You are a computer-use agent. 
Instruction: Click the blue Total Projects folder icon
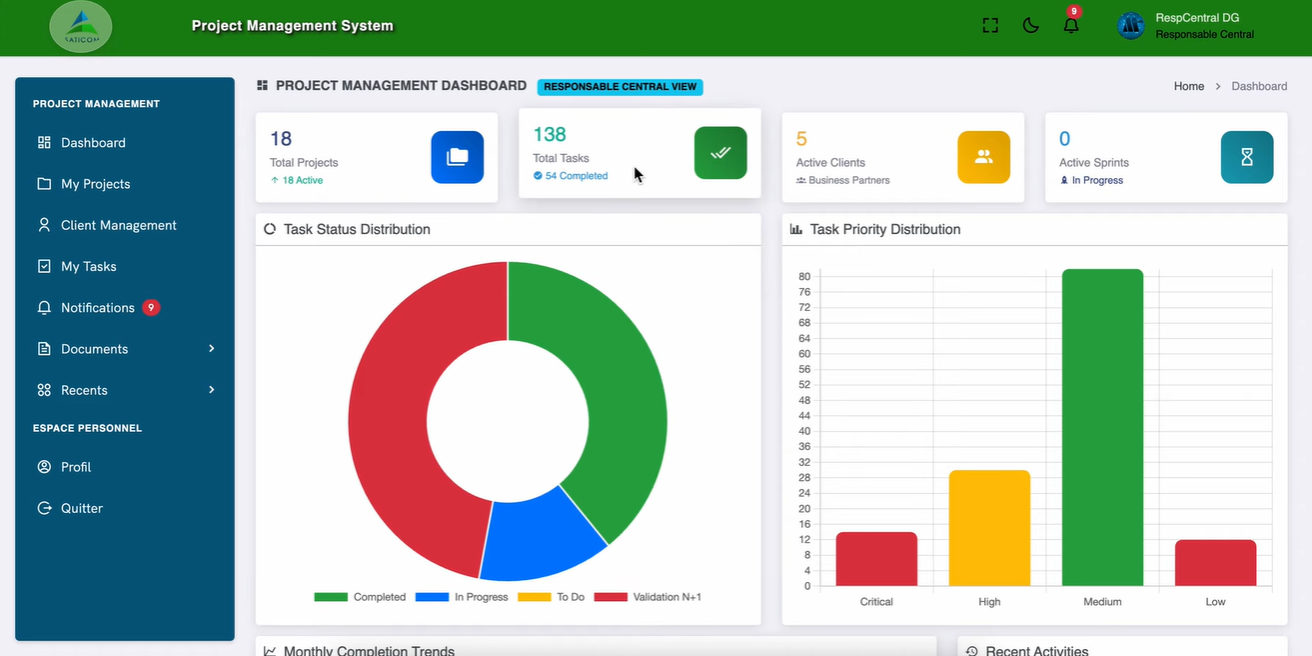click(x=457, y=157)
